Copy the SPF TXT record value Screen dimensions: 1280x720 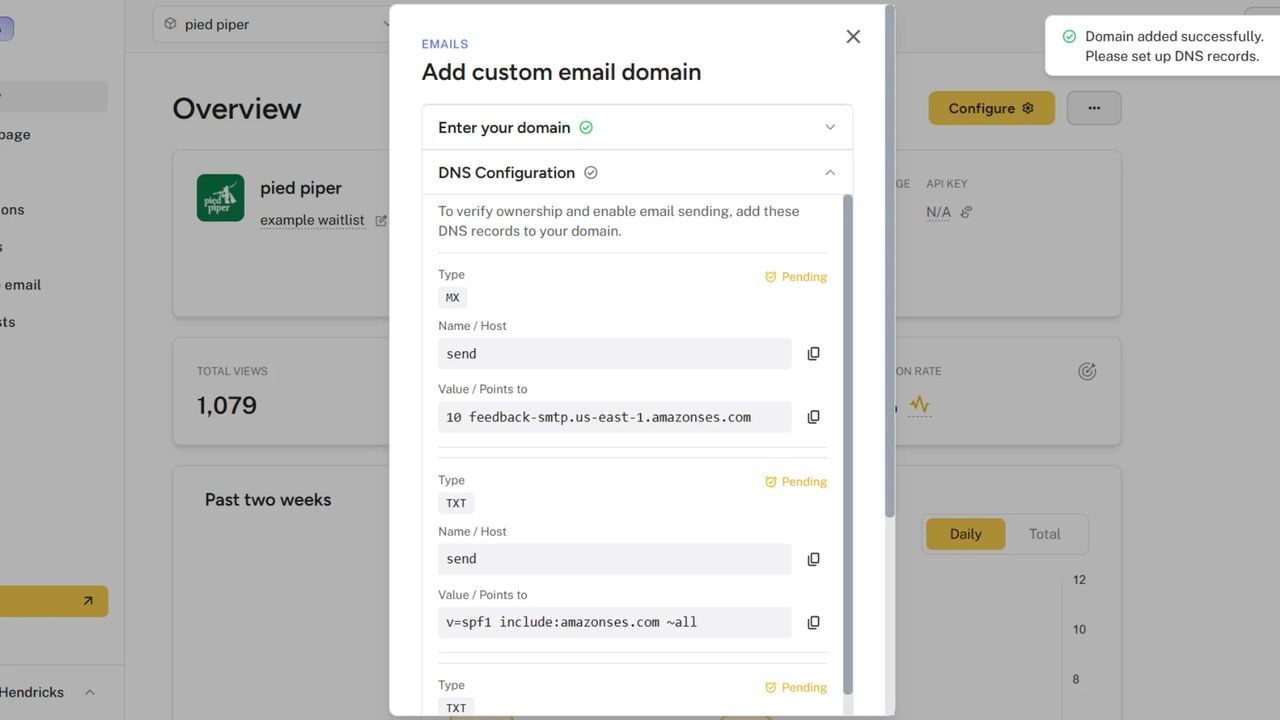[813, 622]
